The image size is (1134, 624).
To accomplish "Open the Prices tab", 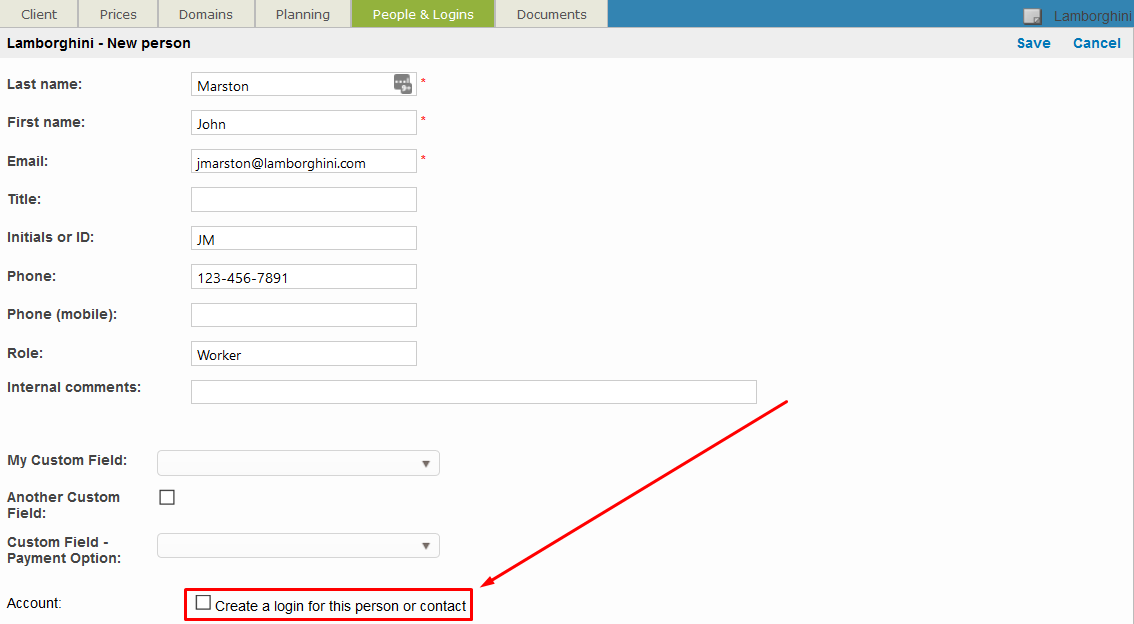I will click(118, 14).
